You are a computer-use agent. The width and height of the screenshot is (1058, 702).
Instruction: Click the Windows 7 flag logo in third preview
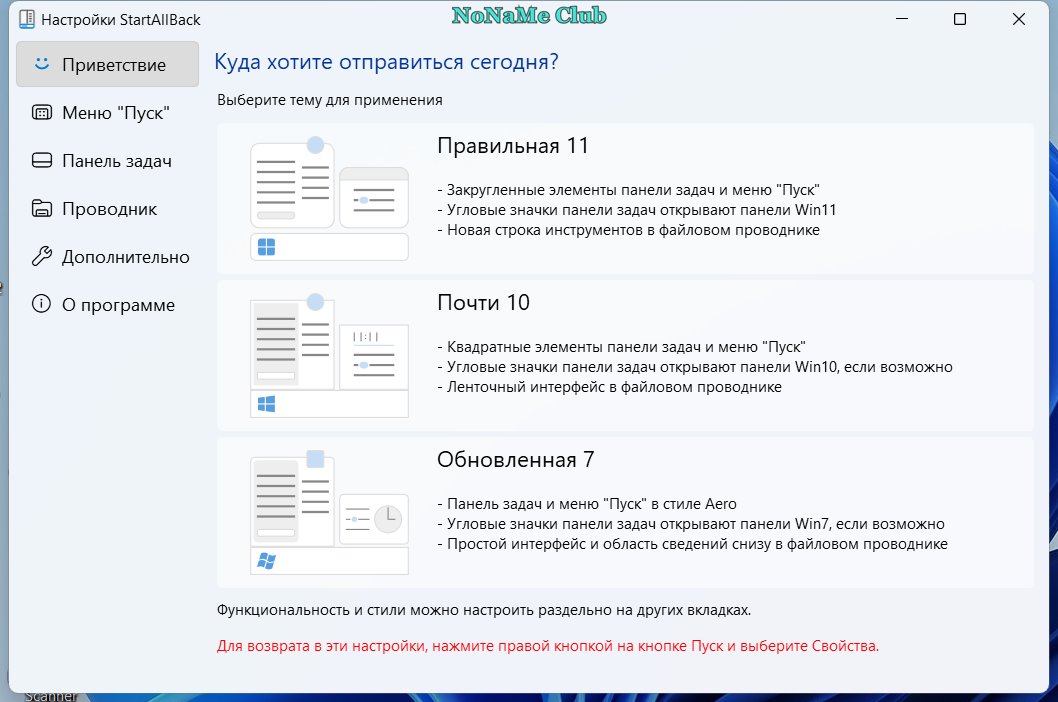(x=267, y=560)
